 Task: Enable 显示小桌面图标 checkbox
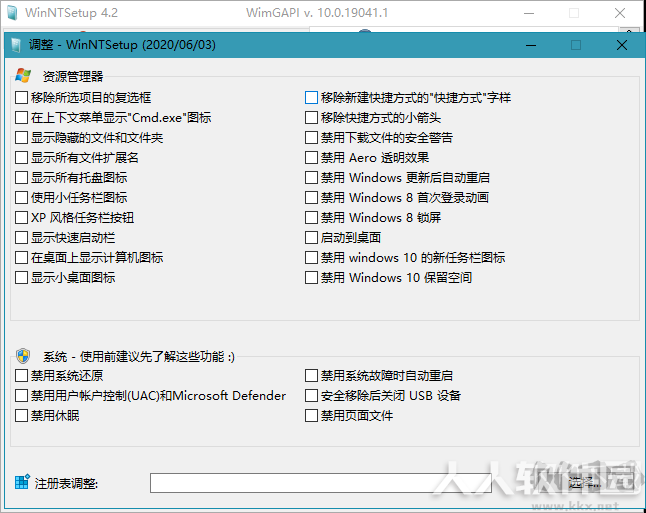[21, 278]
